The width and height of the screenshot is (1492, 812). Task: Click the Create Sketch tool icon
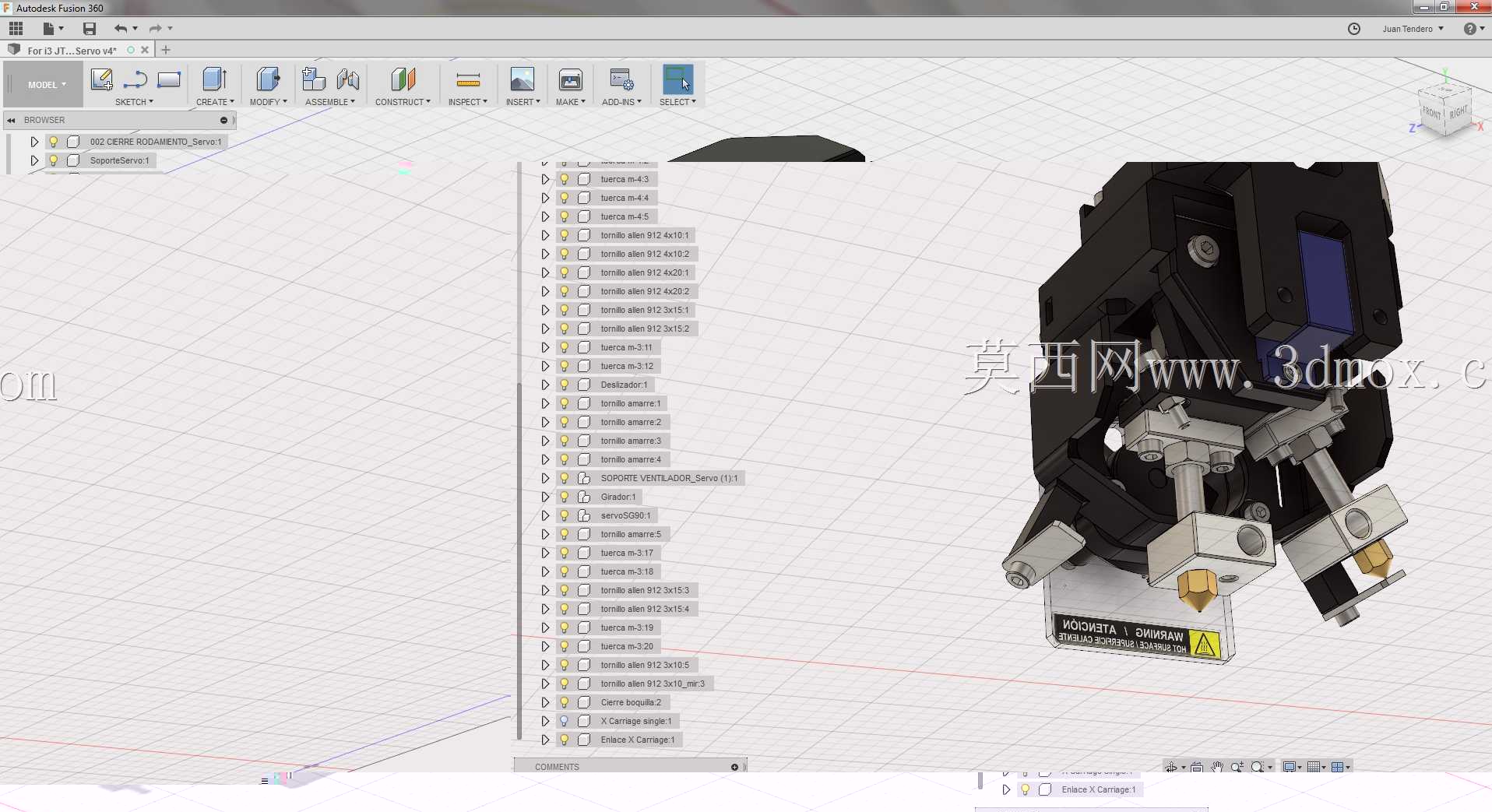pos(102,79)
